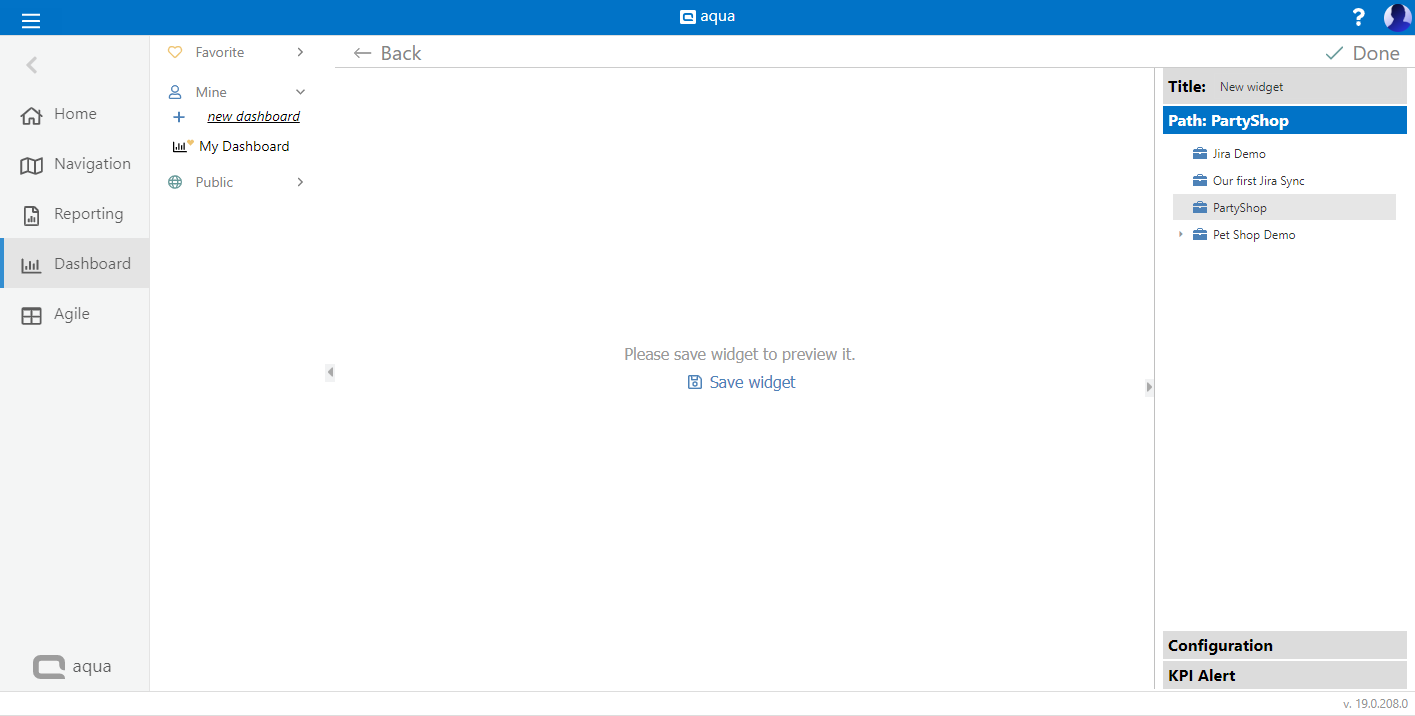
Task: Expand the Public dashboards section
Action: point(300,182)
